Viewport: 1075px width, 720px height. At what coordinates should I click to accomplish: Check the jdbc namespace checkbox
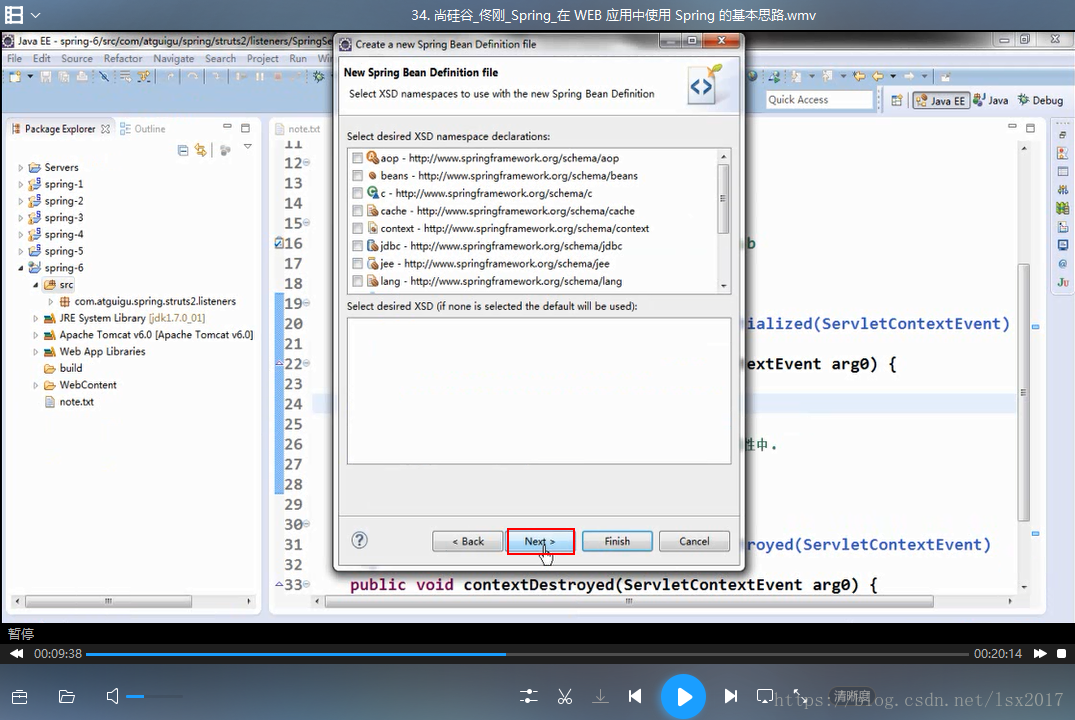click(x=357, y=245)
